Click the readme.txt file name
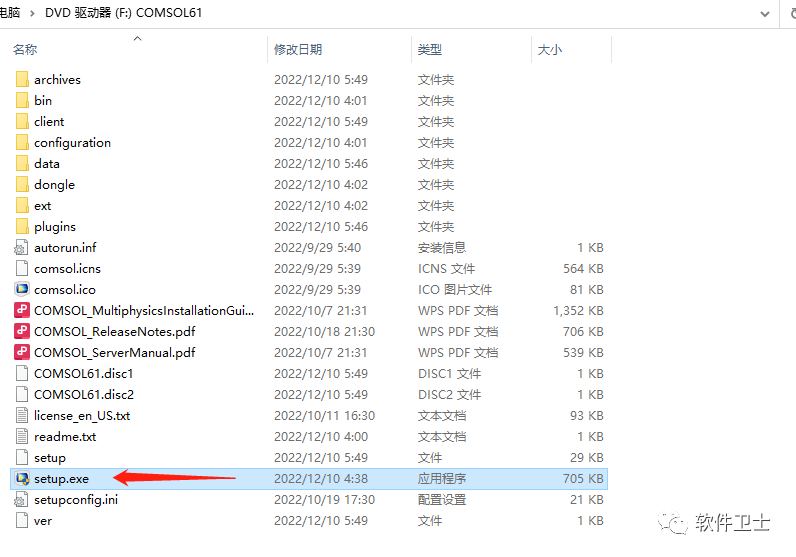This screenshot has height=557, width=796. (x=65, y=437)
